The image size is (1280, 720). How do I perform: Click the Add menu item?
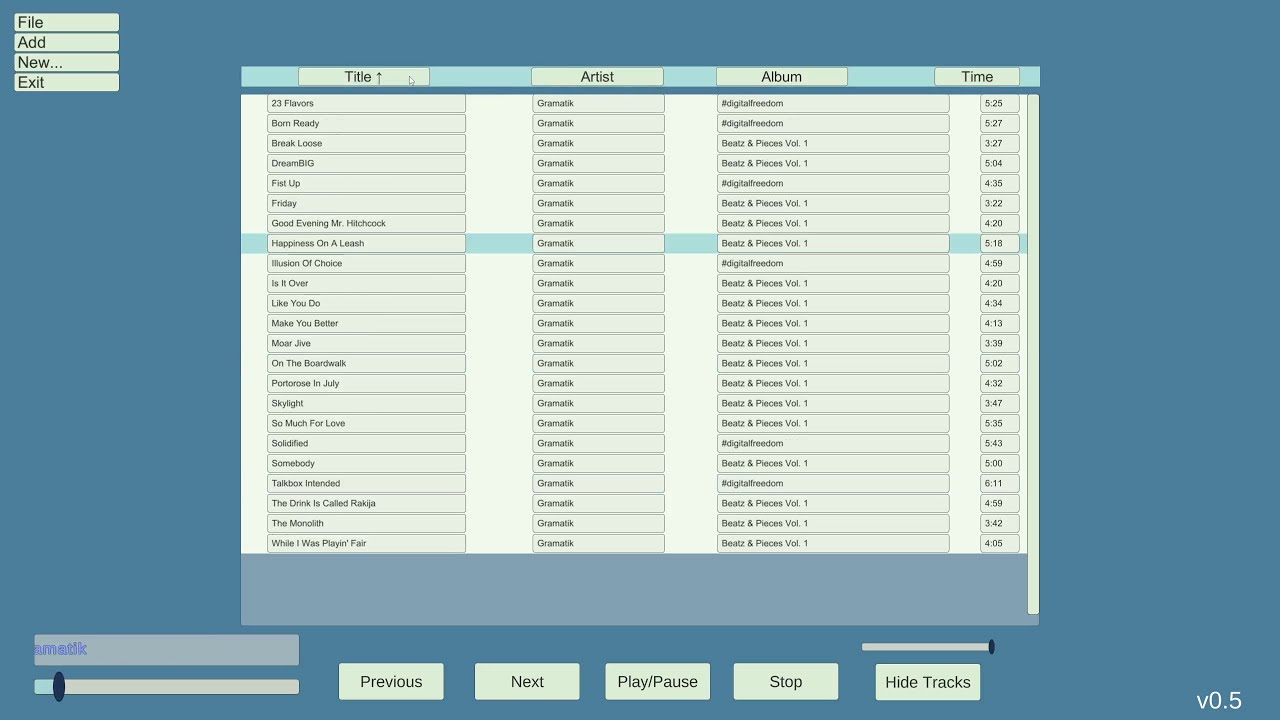click(x=67, y=42)
